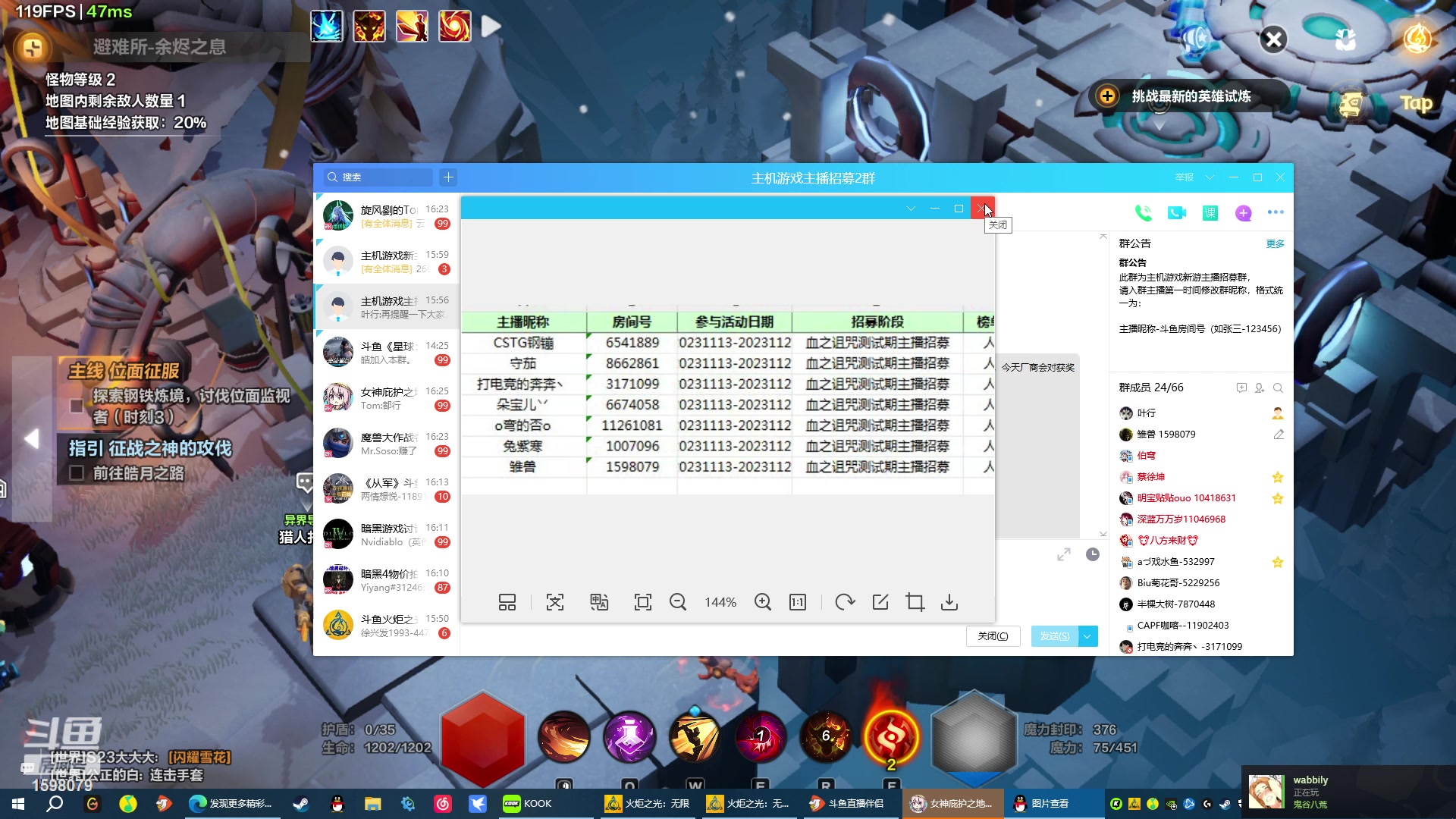1456x819 pixels.
Task: Click the plus button next to search box
Action: [448, 177]
